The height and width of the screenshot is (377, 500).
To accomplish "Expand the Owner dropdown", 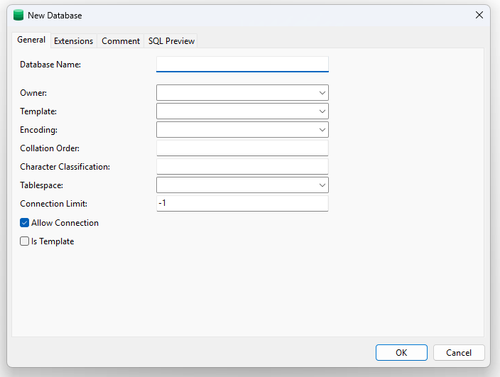I will coord(242,93).
